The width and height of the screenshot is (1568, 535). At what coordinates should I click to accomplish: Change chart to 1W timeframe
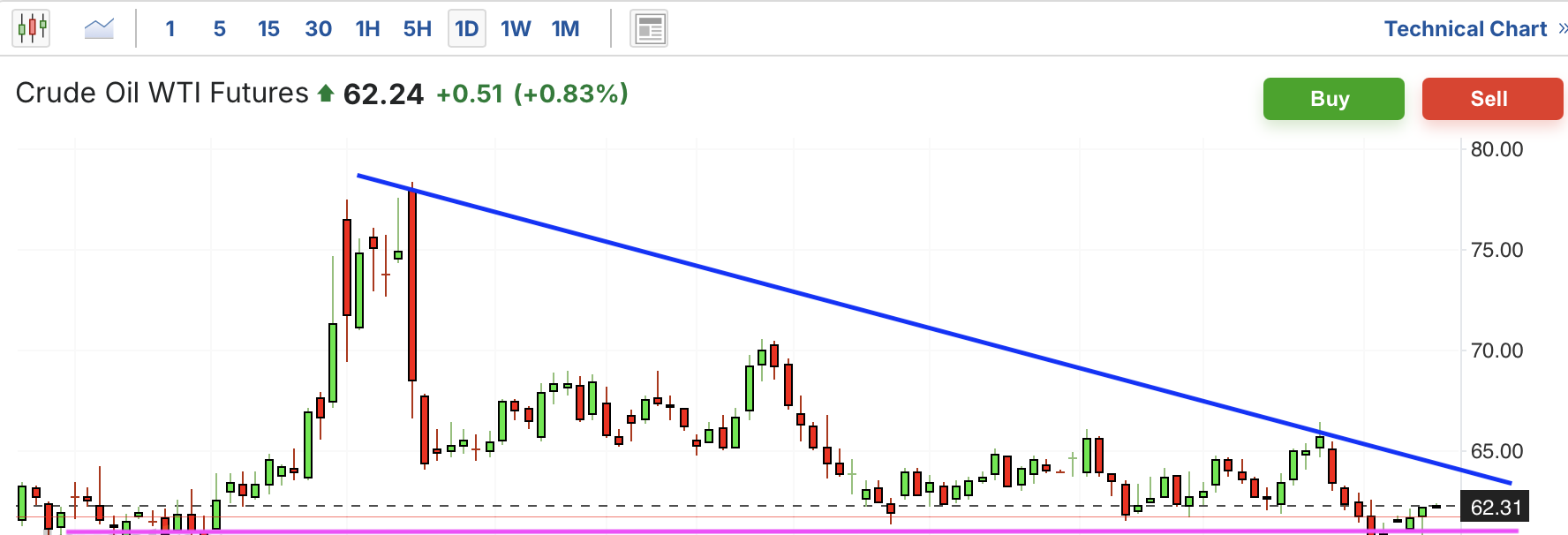tap(516, 29)
